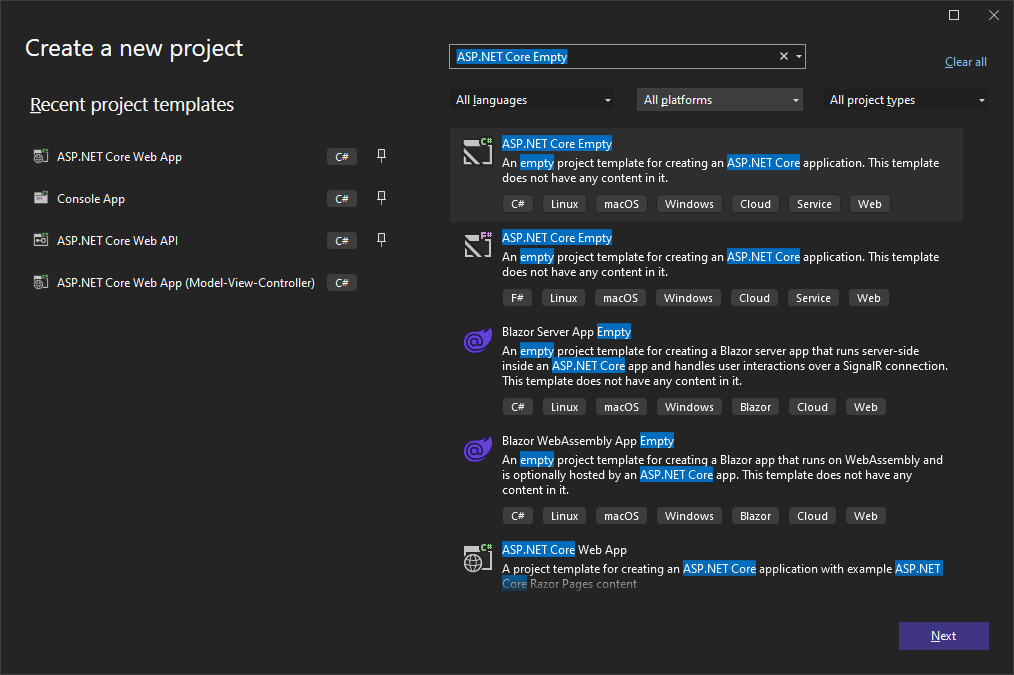
Task: Select the Blazor Server App Empty title
Action: [566, 332]
